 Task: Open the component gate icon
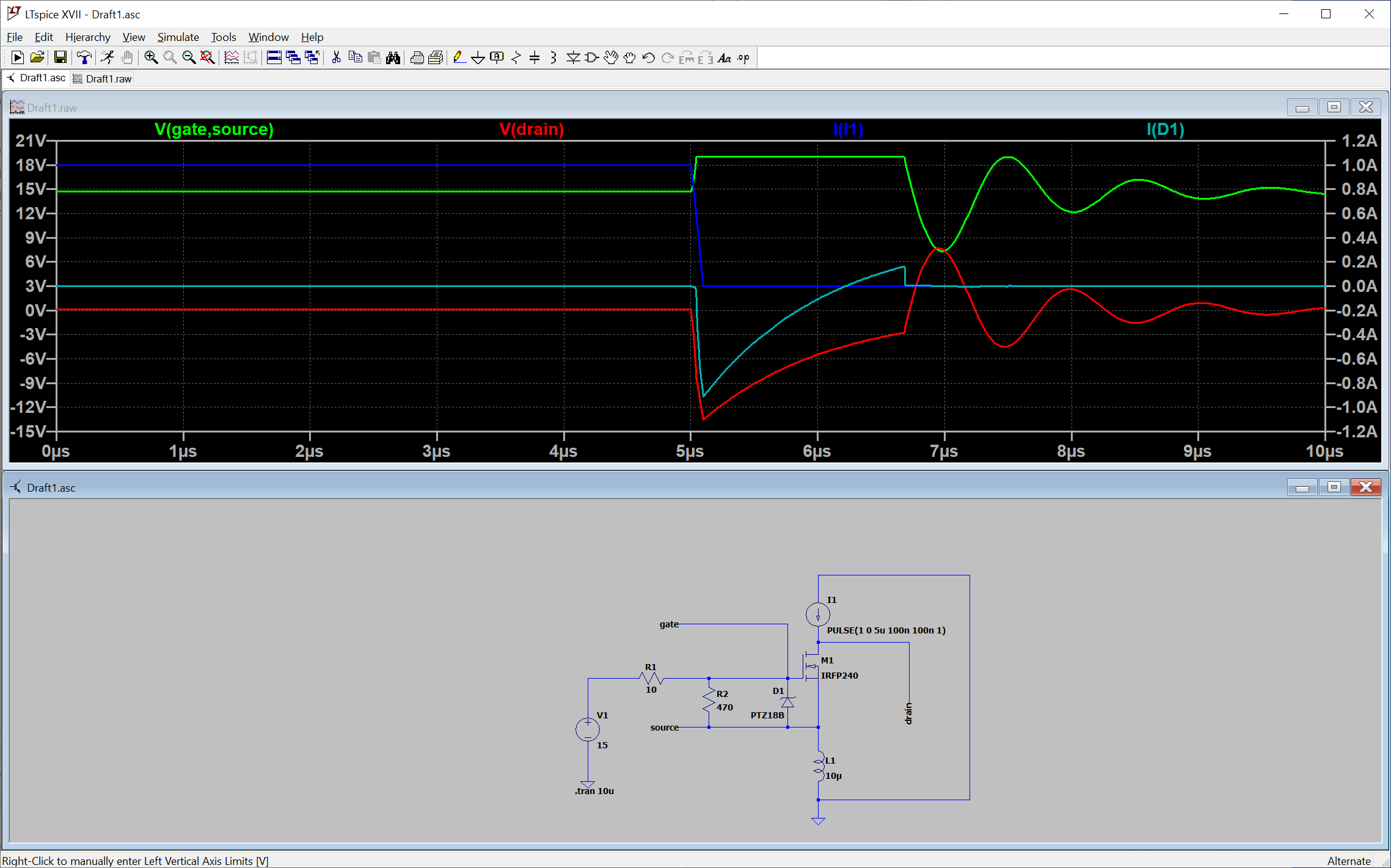click(x=591, y=57)
